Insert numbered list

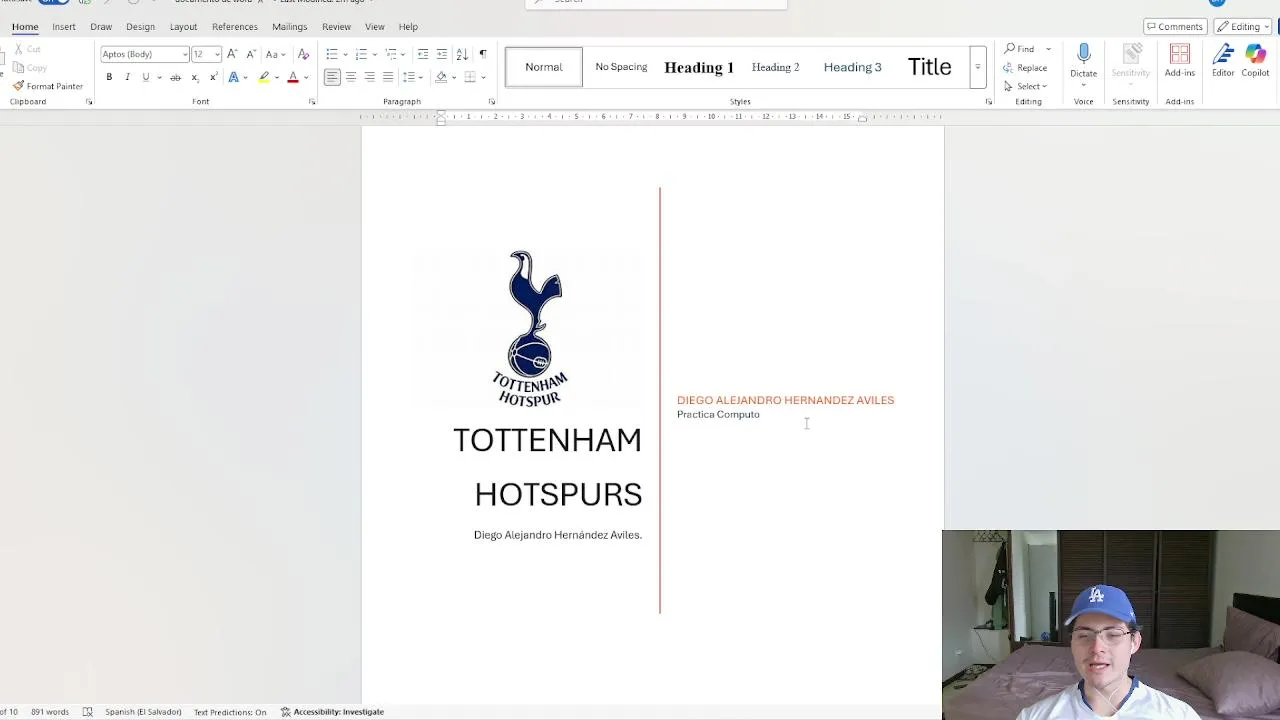point(362,54)
